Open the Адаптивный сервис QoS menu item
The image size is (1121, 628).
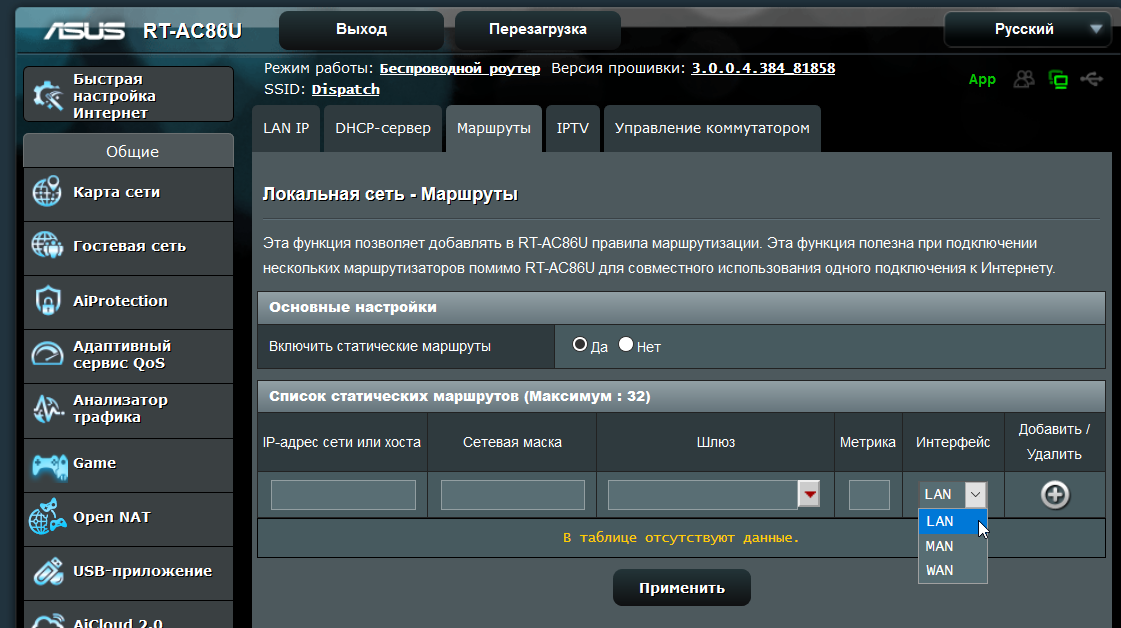click(x=129, y=356)
